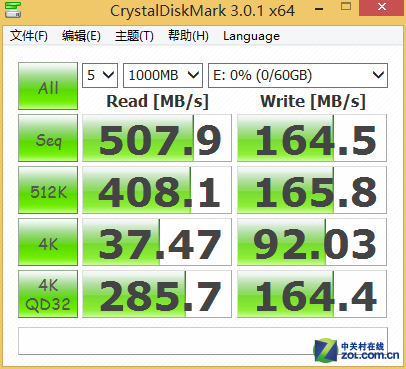Open the Language menu
Image resolution: width=406 pixels, height=369 pixels.
(251, 36)
